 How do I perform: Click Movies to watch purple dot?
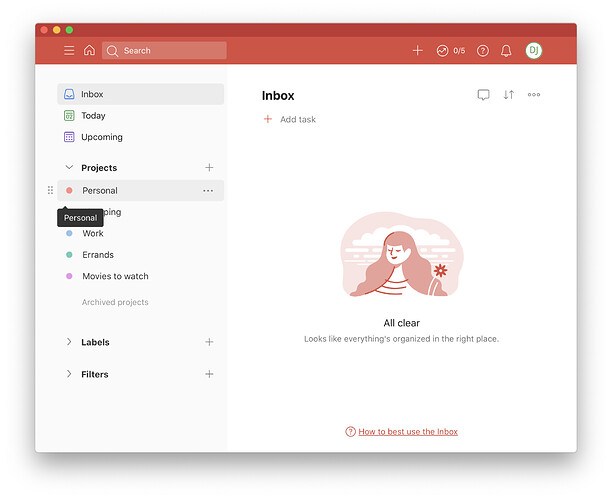coord(69,276)
